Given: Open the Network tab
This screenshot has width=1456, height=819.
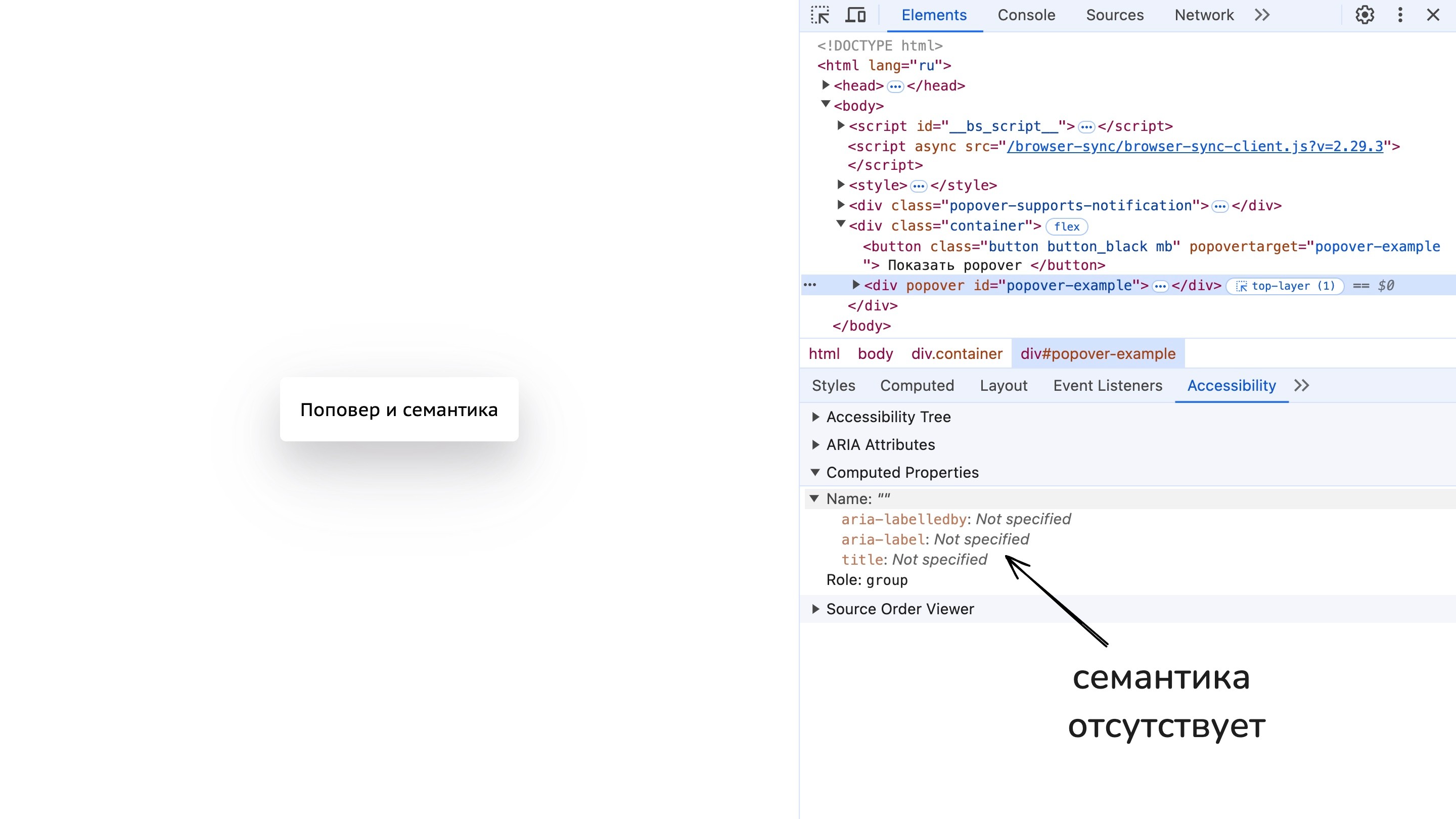Looking at the screenshot, I should point(1204,15).
